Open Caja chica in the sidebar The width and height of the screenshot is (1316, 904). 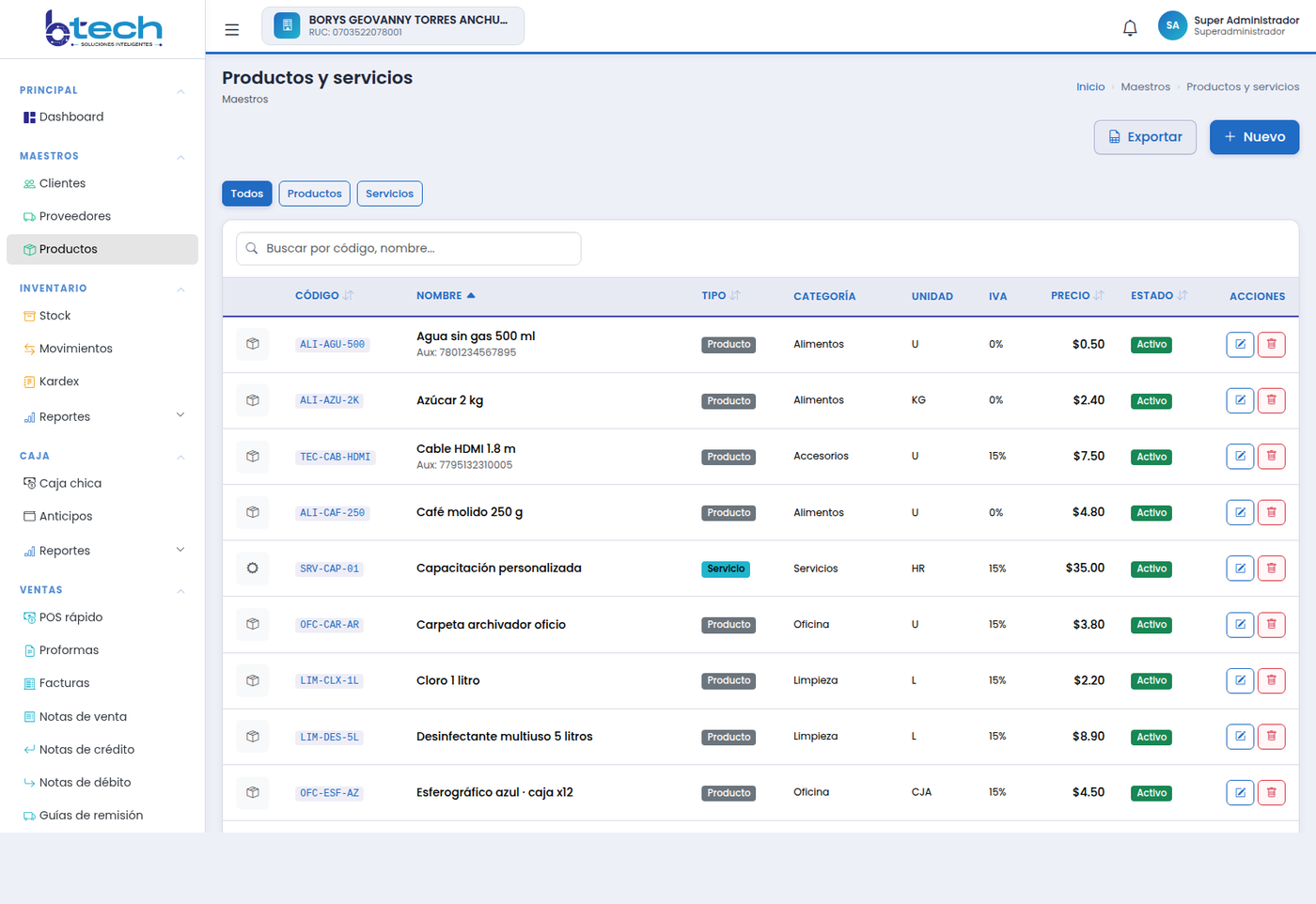(102, 483)
